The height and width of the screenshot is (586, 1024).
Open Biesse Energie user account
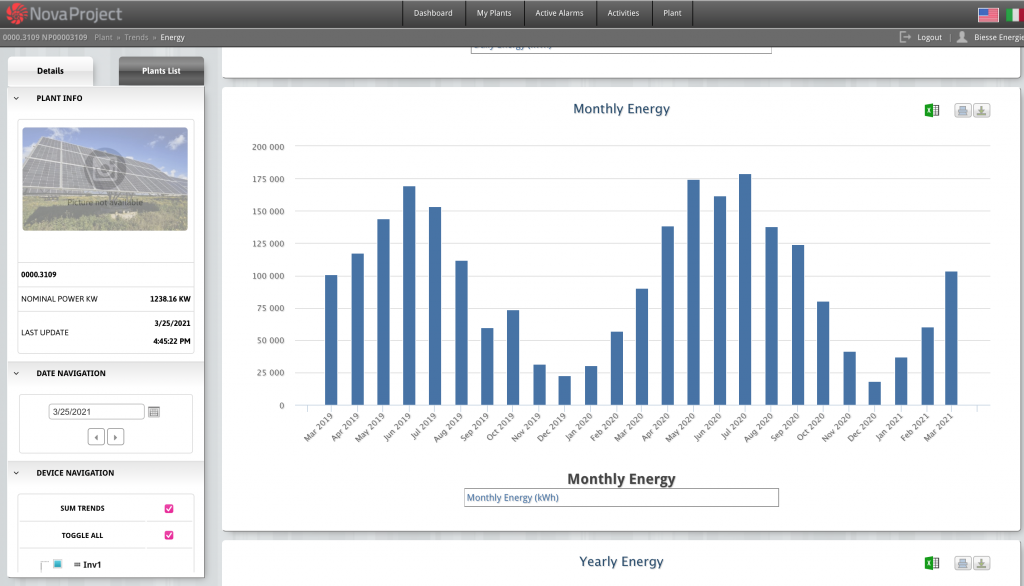998,37
